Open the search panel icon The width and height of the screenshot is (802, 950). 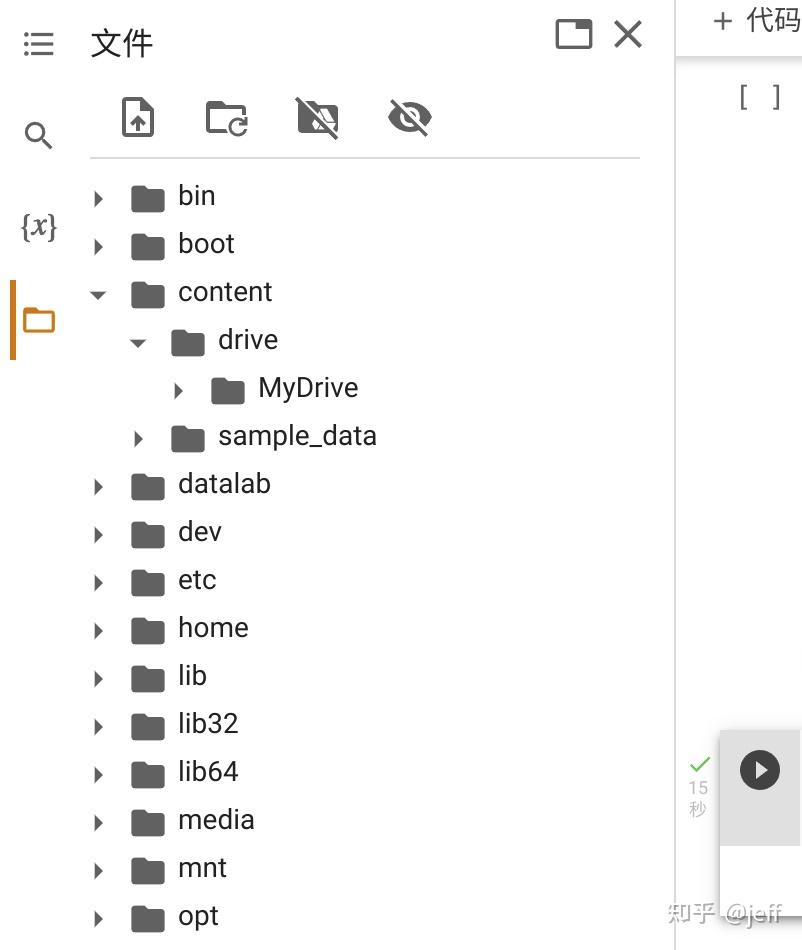pyautogui.click(x=38, y=135)
